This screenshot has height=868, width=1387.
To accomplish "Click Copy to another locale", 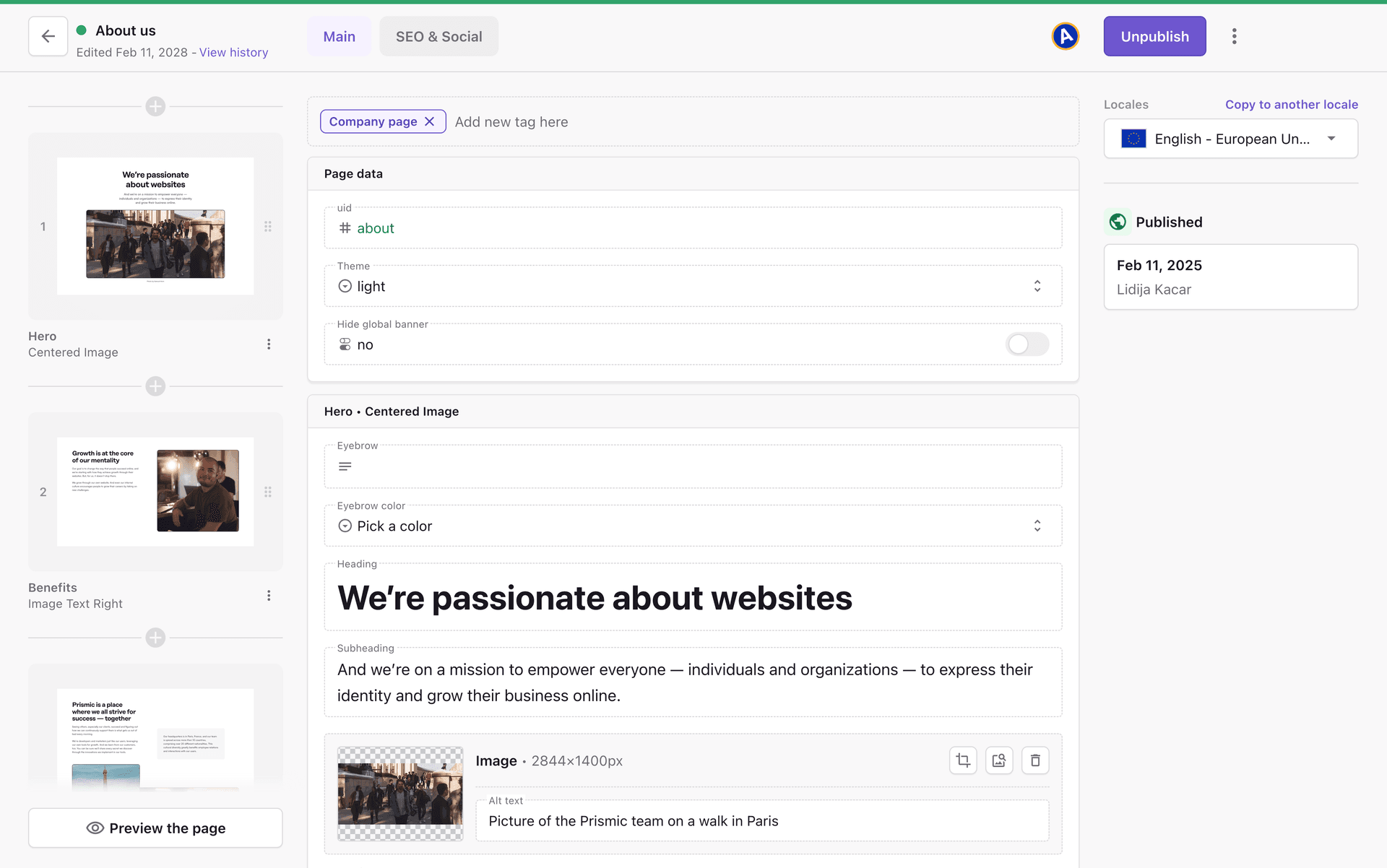I will 1291,105.
